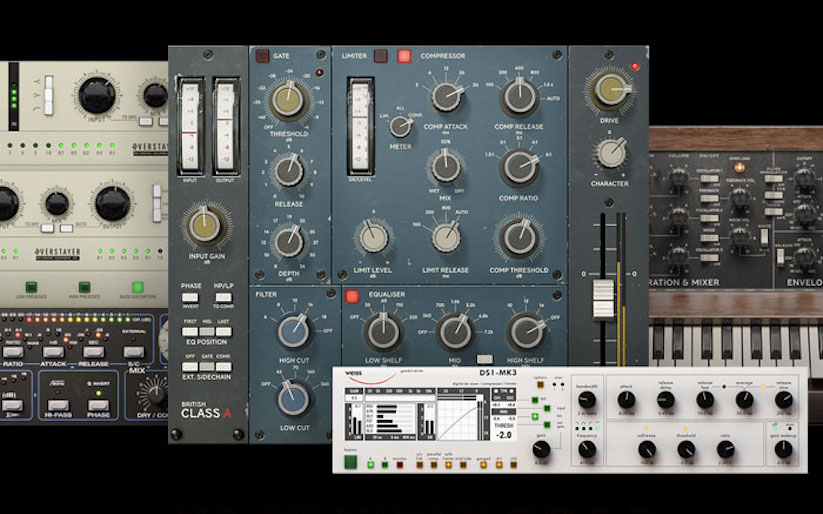This screenshot has height=514, width=823.
Task: Enable the LIMITER switch
Action: click(381, 56)
